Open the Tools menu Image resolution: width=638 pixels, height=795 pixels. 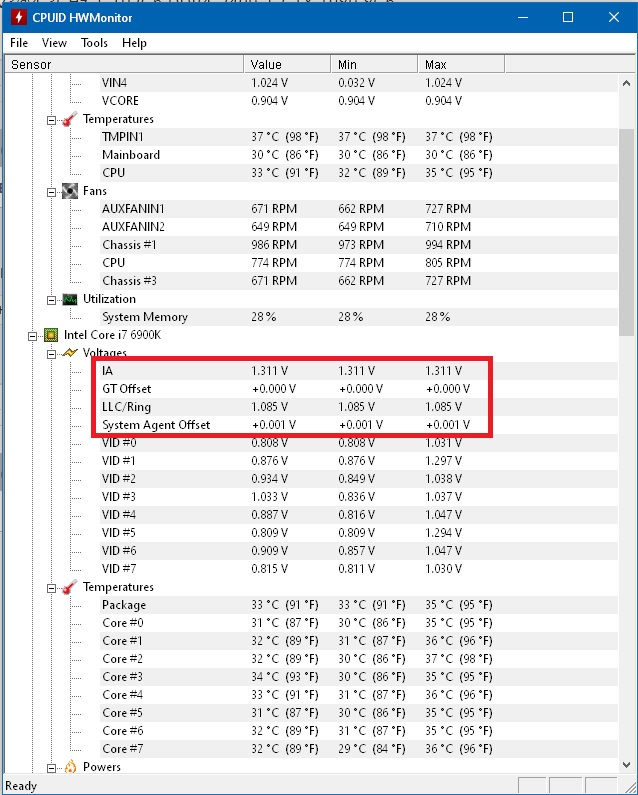(94, 43)
